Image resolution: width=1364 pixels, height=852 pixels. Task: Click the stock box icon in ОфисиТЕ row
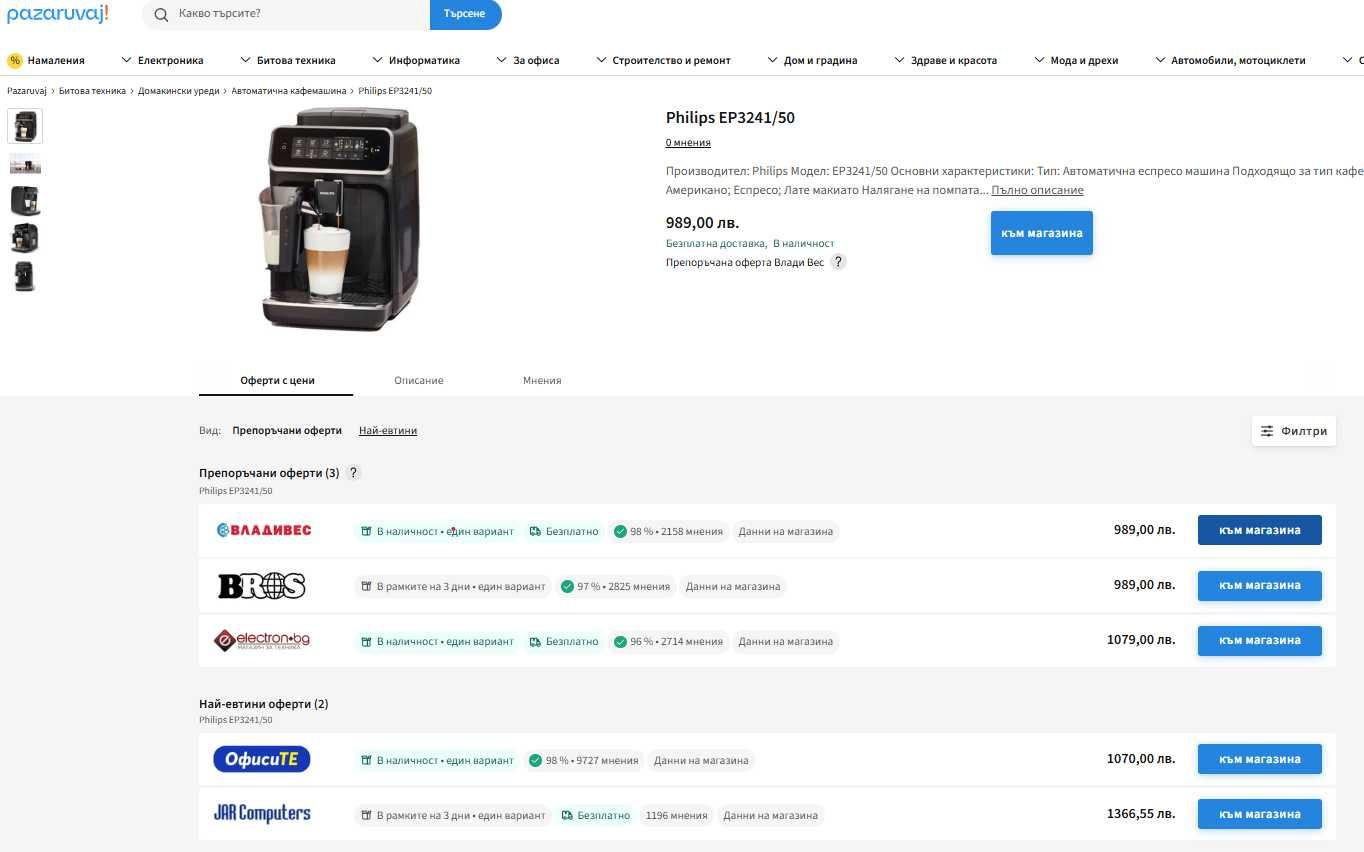pyautogui.click(x=366, y=760)
